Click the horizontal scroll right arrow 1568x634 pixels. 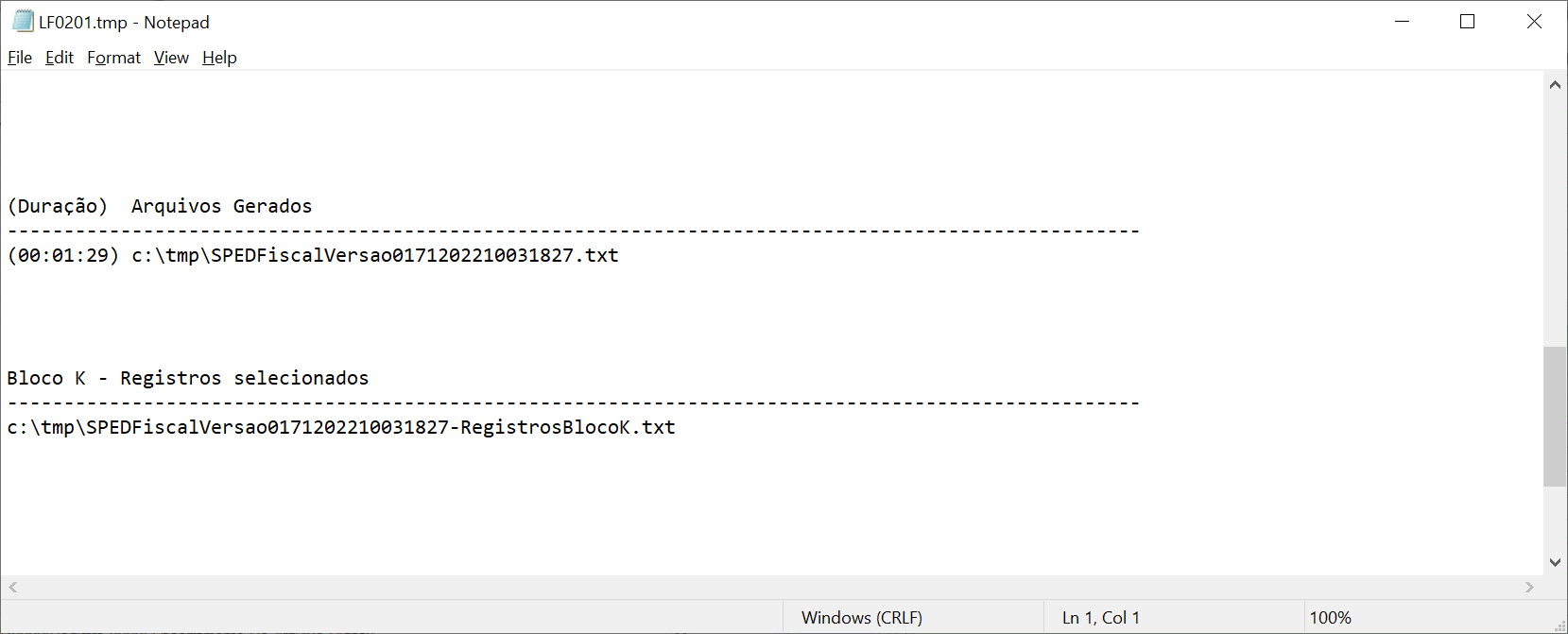(x=1529, y=588)
